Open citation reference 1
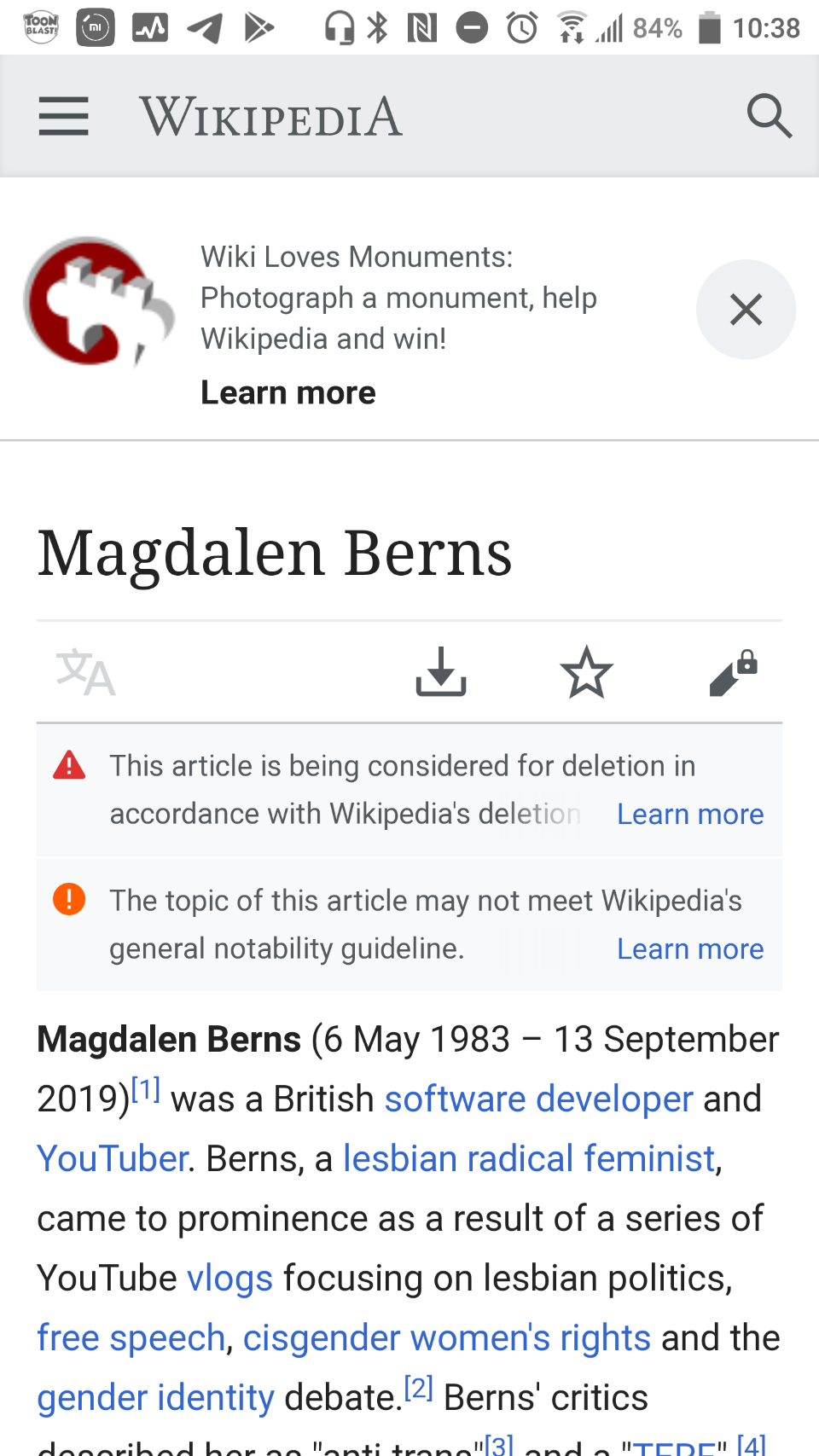Viewport: 819px width, 1456px height. [x=146, y=1089]
